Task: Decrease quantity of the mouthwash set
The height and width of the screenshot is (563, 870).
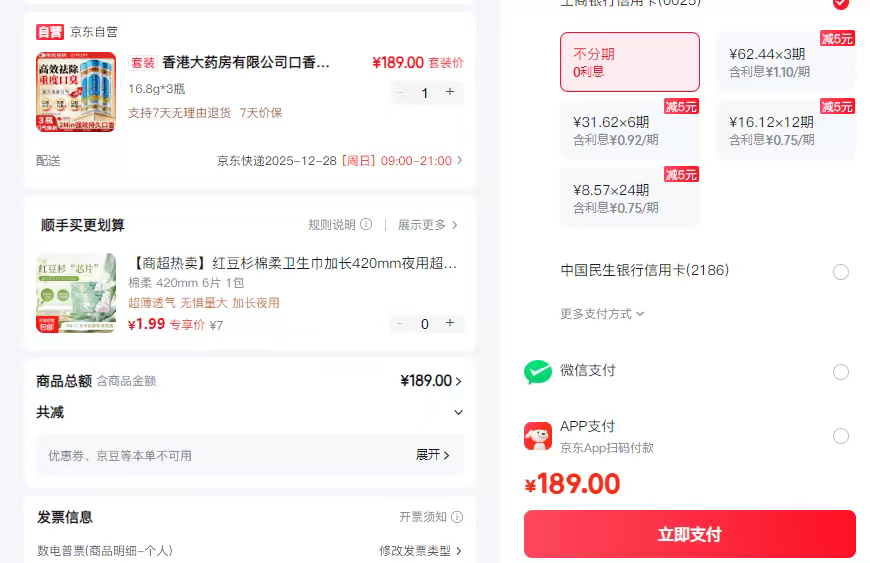Action: click(400, 93)
